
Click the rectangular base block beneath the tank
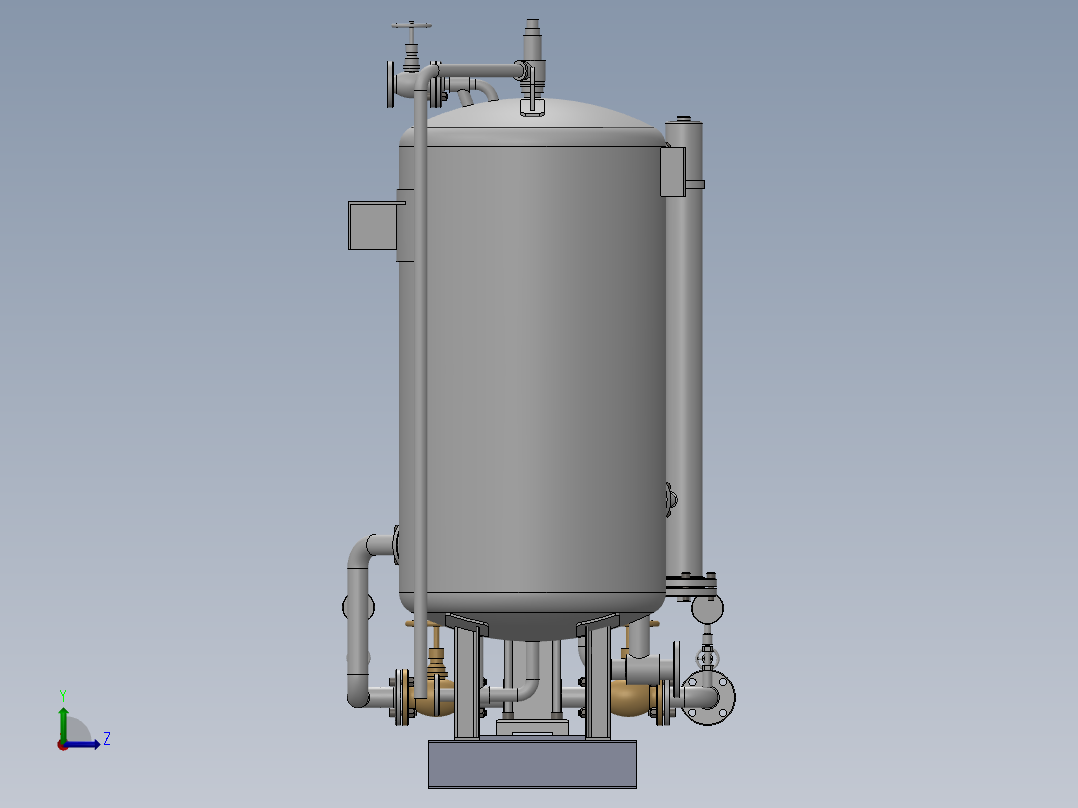click(x=532, y=764)
